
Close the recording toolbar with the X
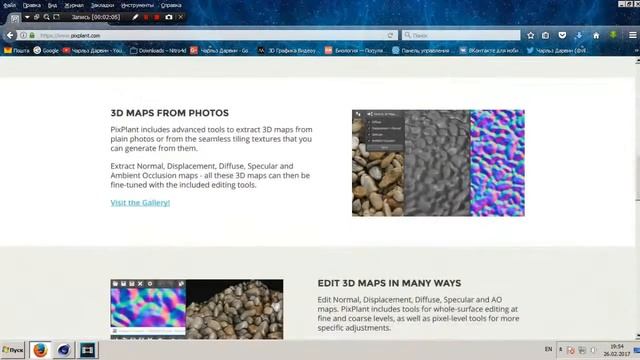pos(180,17)
